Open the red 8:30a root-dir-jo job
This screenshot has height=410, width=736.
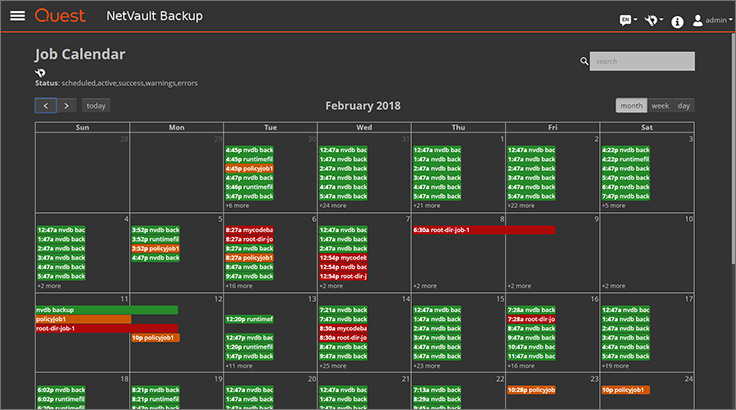pyautogui.click(x=343, y=338)
